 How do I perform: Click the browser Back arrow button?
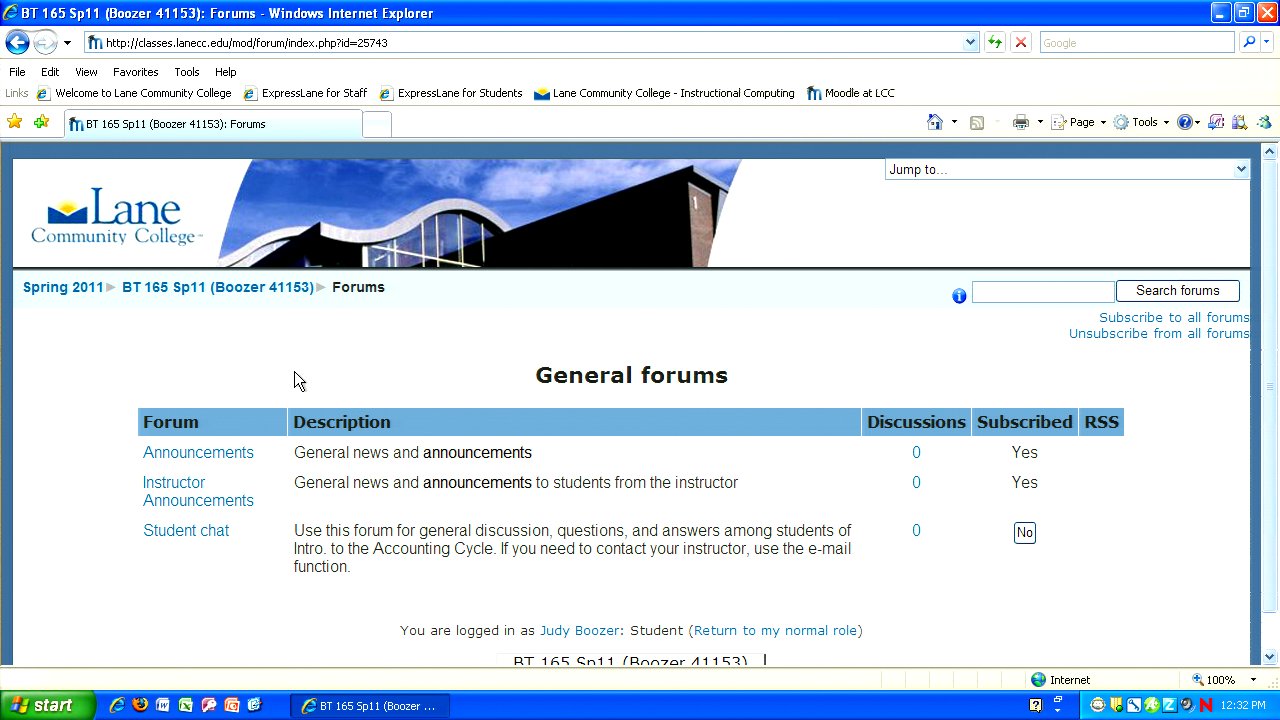point(17,43)
